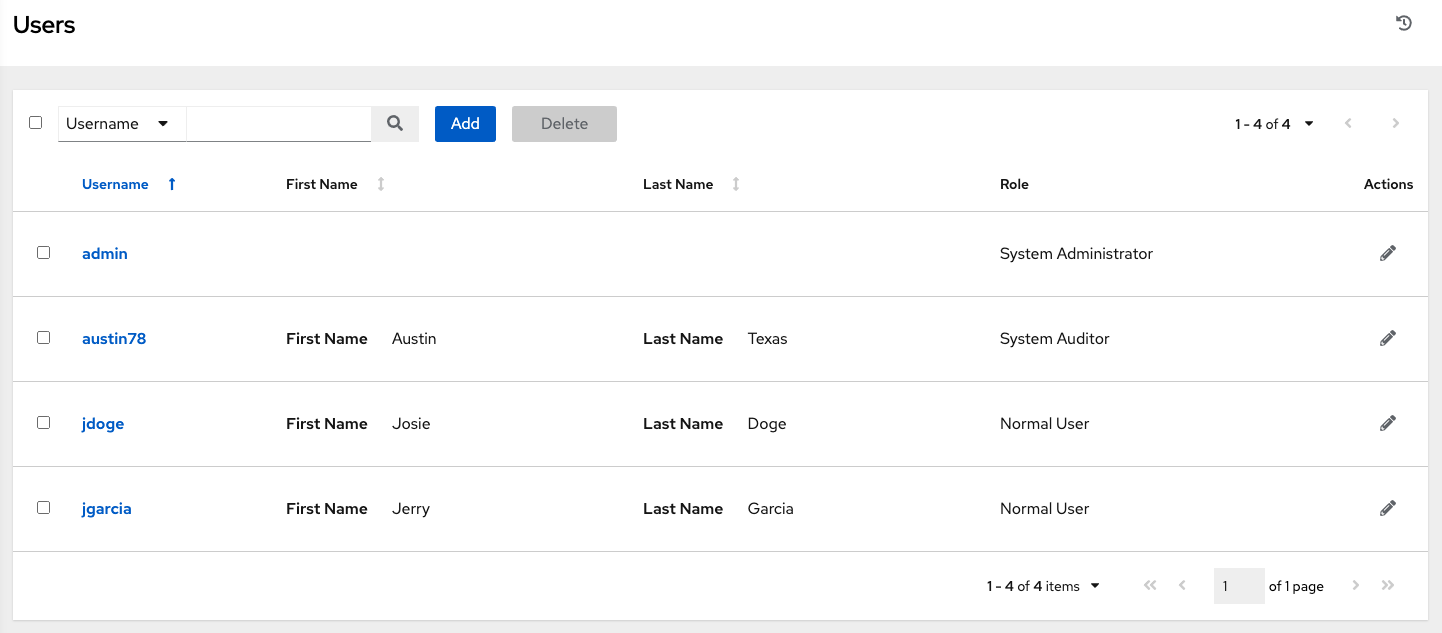Screen dimensions: 1442x633
Task: Click pencil icon for austin78 row
Action: (1387, 339)
